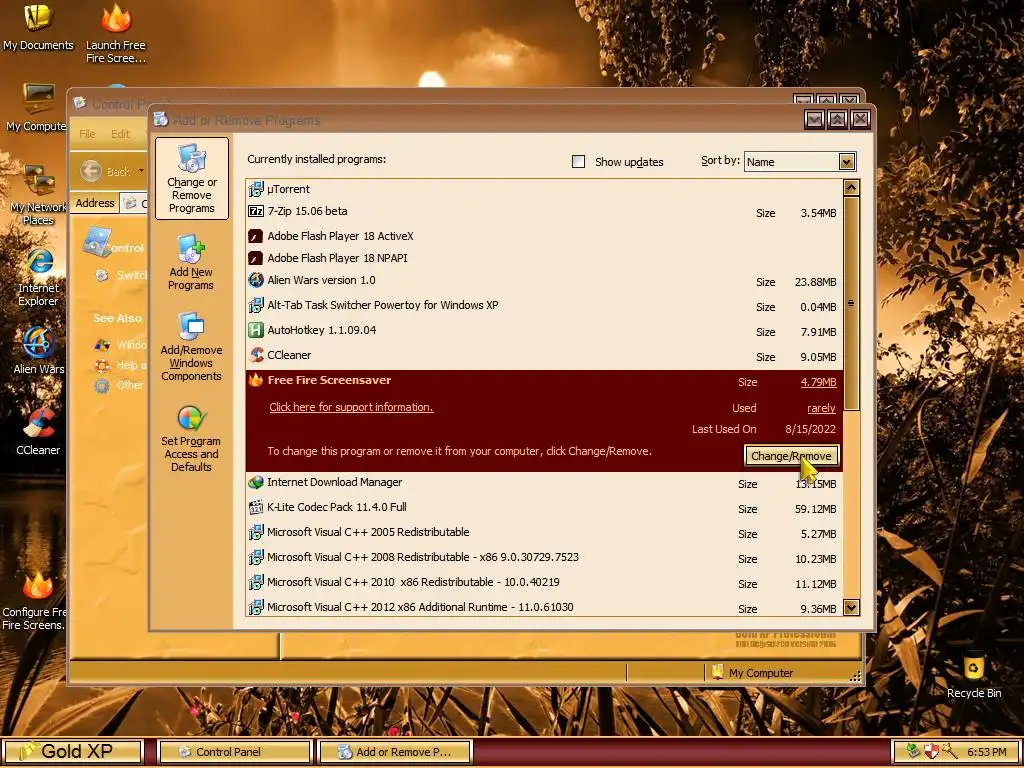This screenshot has height=768, width=1024.
Task: Open My Network Places desktop icon
Action: coord(38,194)
